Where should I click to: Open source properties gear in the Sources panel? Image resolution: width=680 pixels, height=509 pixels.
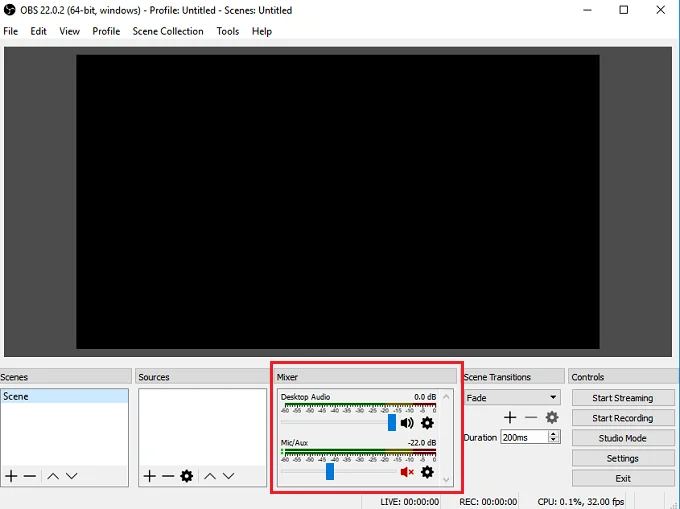pos(186,476)
